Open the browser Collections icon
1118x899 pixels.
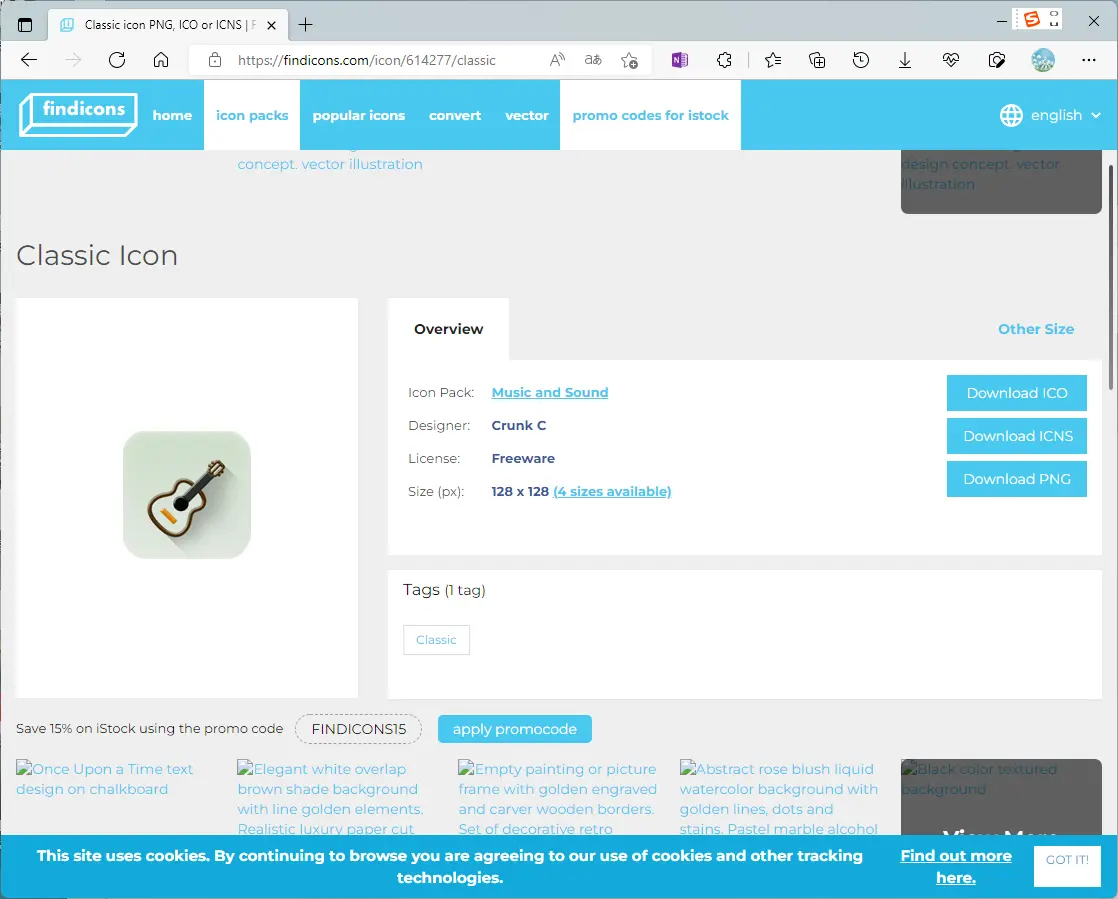[x=817, y=60]
